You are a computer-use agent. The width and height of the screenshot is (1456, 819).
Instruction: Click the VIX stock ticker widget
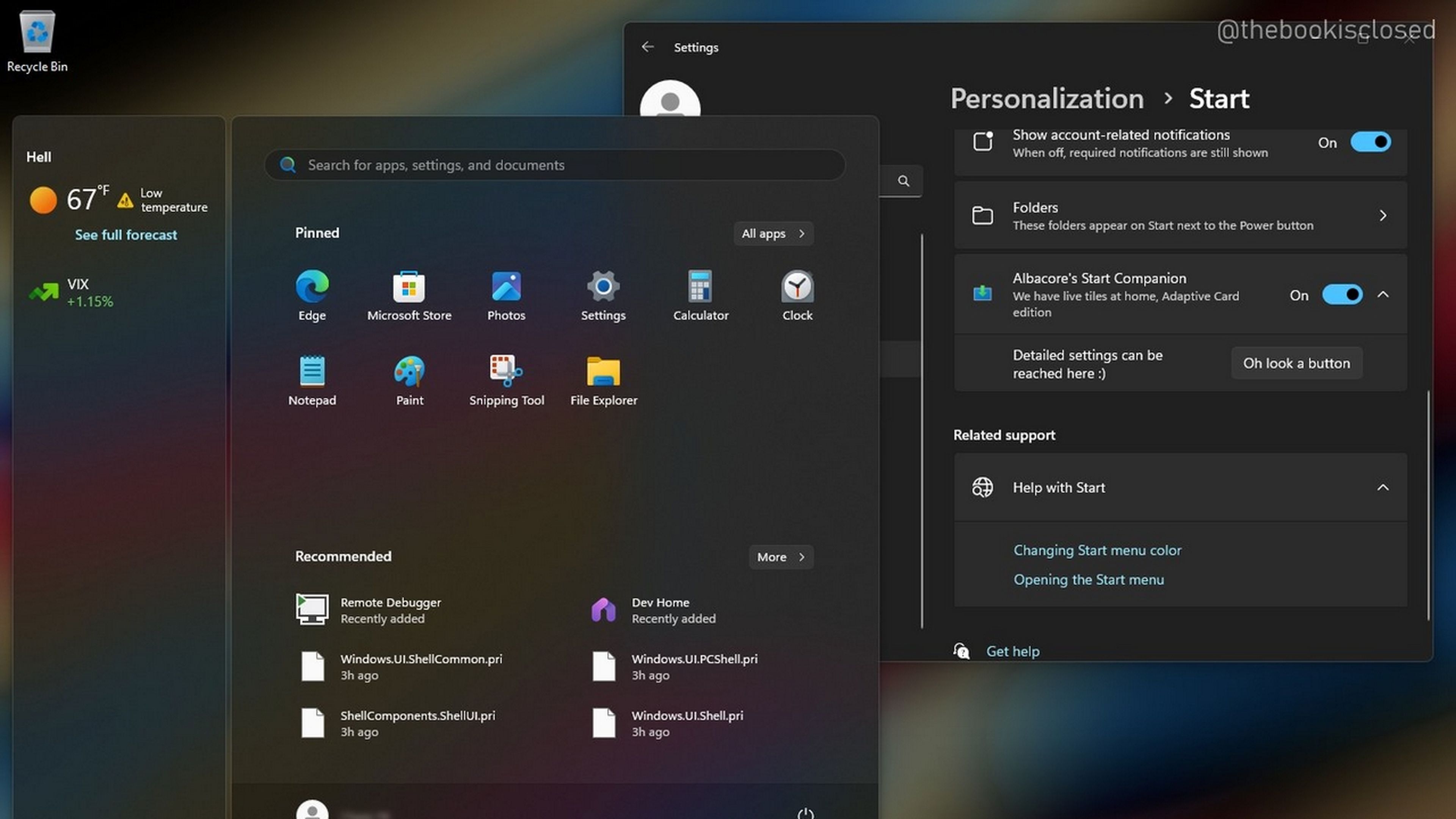pyautogui.click(x=71, y=292)
